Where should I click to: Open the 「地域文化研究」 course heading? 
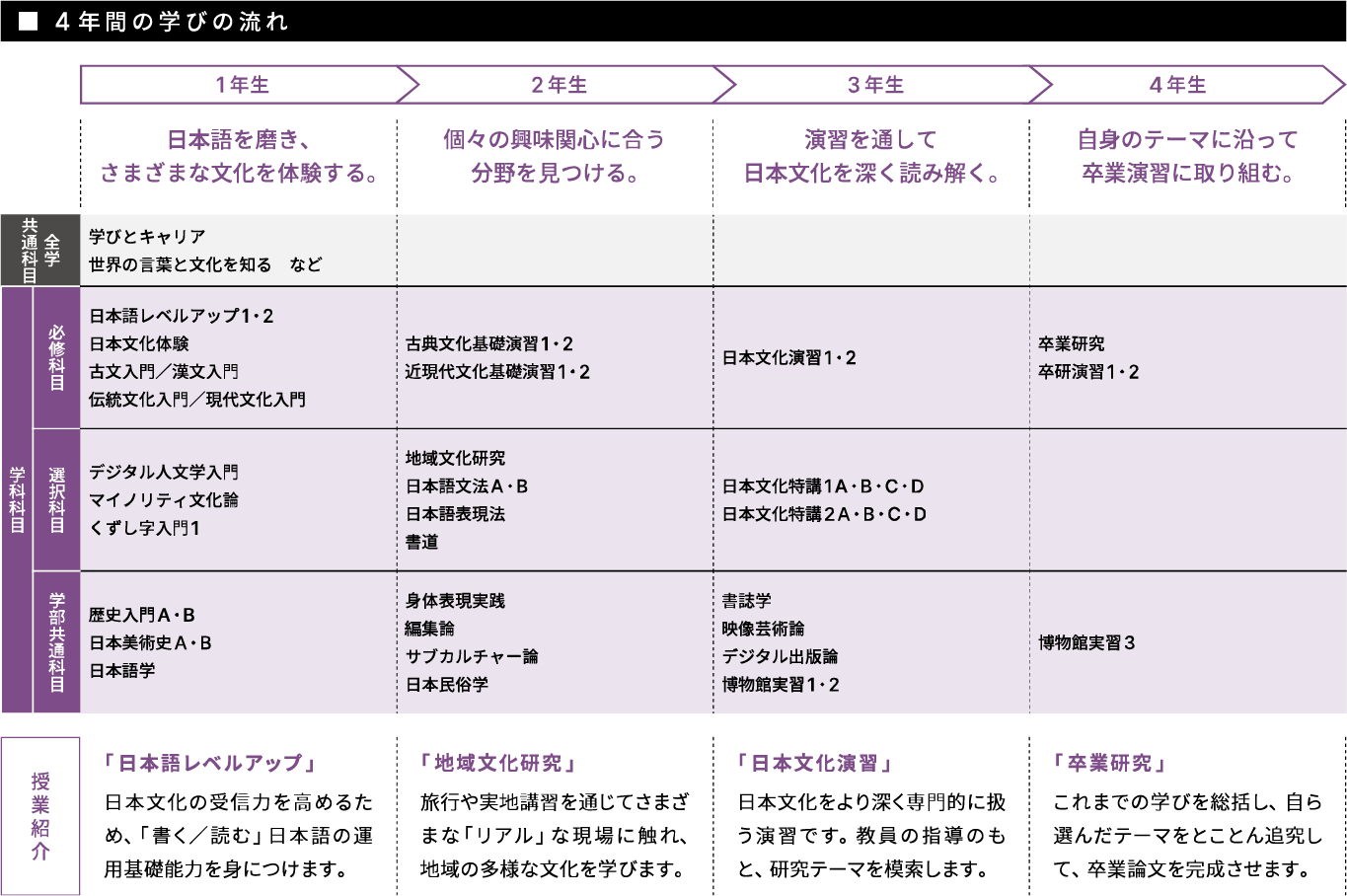[498, 763]
